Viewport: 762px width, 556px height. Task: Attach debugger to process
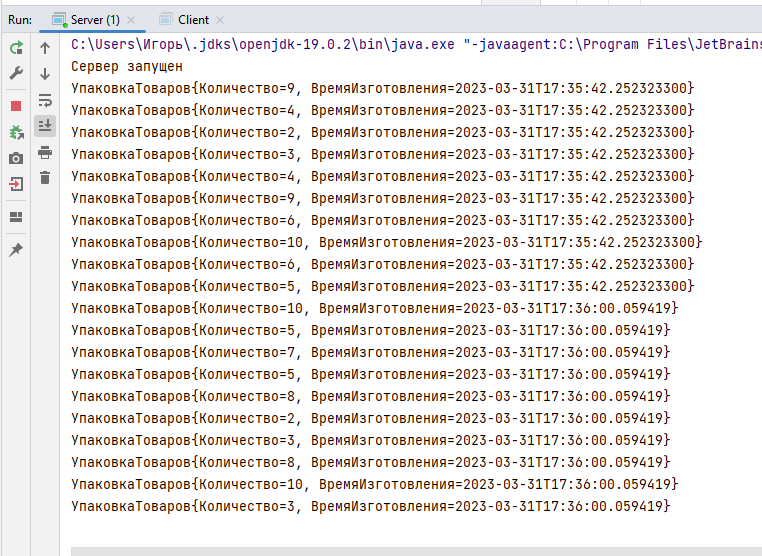point(16,132)
